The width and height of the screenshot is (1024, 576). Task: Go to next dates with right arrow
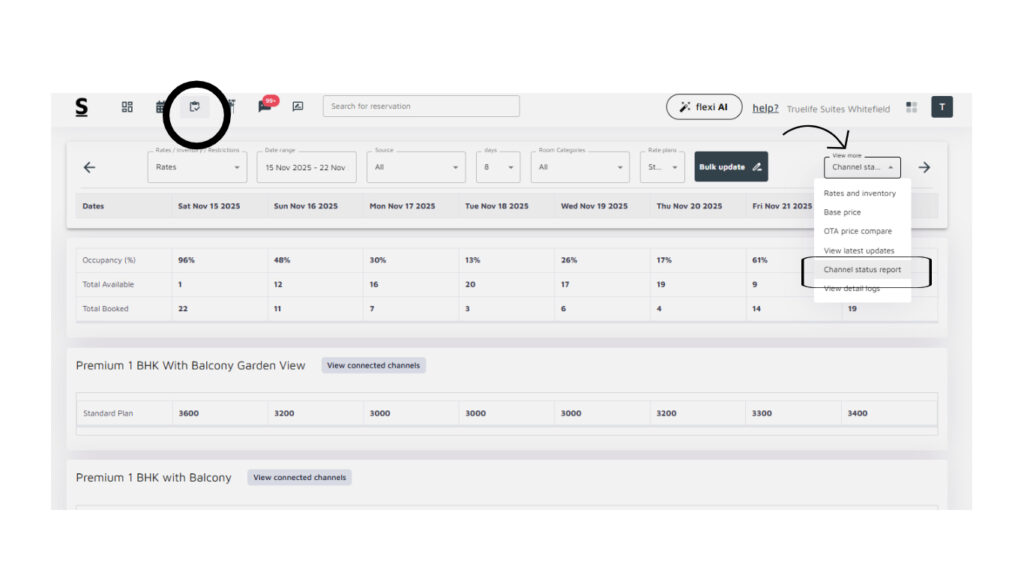[924, 167]
